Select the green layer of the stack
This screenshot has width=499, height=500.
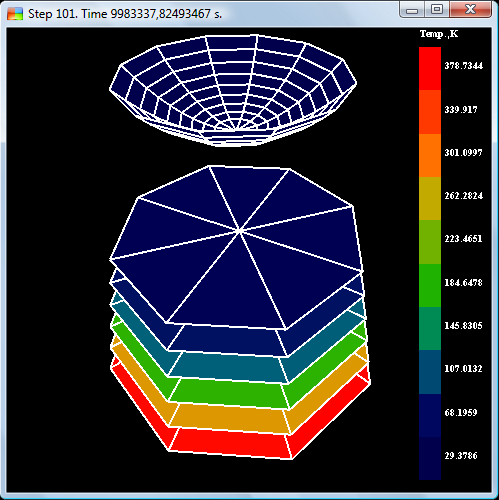[230, 394]
